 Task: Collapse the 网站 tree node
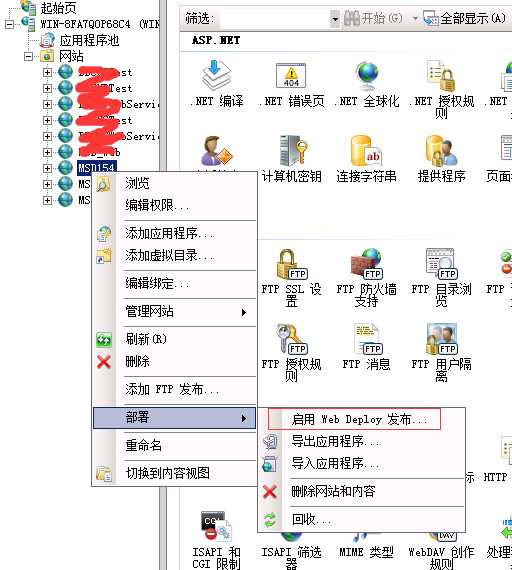click(x=28, y=56)
